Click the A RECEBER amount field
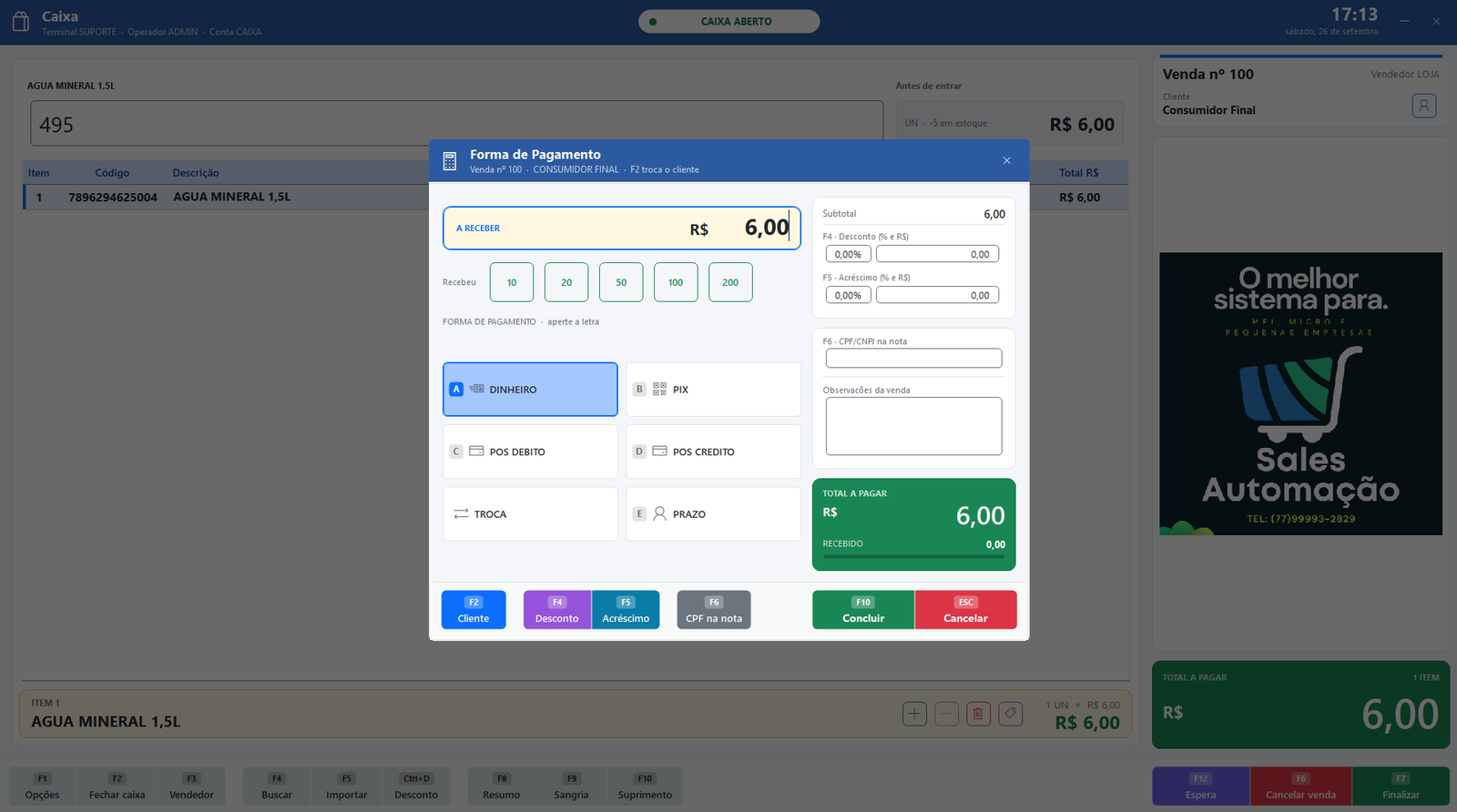The width and height of the screenshot is (1457, 812). pyautogui.click(x=622, y=228)
